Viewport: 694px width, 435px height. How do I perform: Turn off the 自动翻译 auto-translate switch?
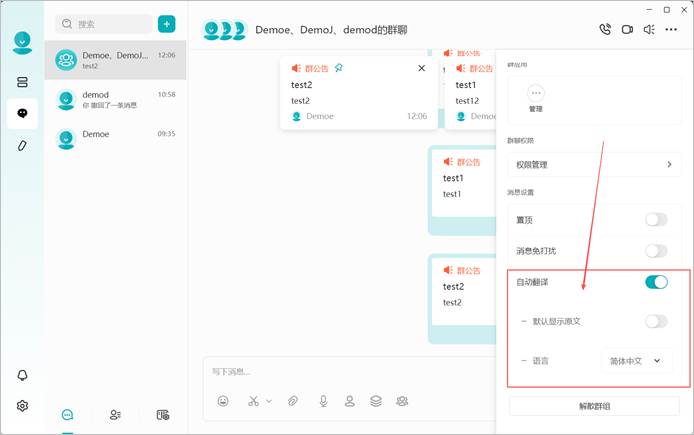coord(656,282)
